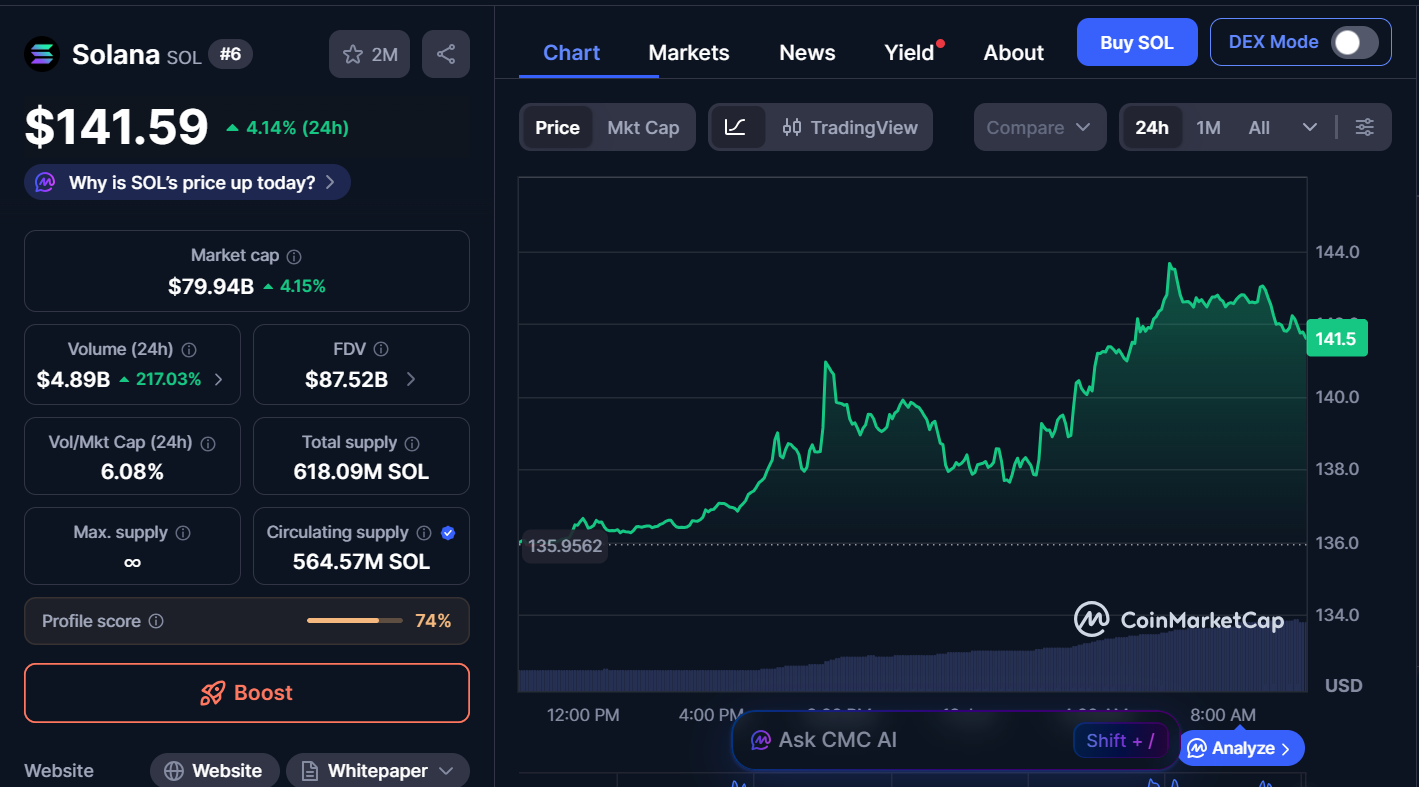This screenshot has width=1419, height=787.
Task: Switch to TradingView candlestick chart icon
Action: pos(792,127)
